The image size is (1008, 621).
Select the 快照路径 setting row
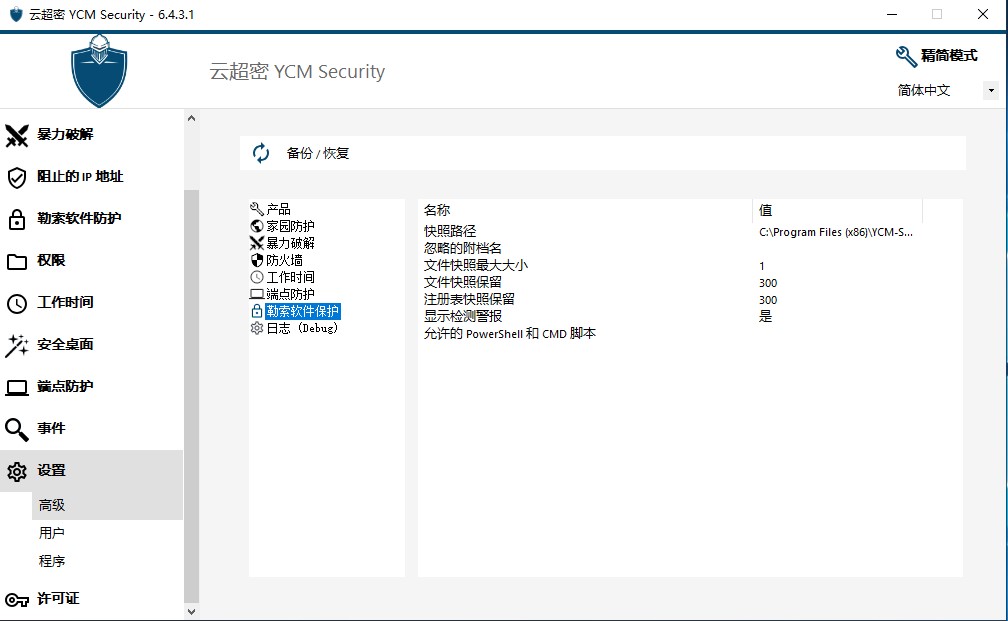click(450, 231)
